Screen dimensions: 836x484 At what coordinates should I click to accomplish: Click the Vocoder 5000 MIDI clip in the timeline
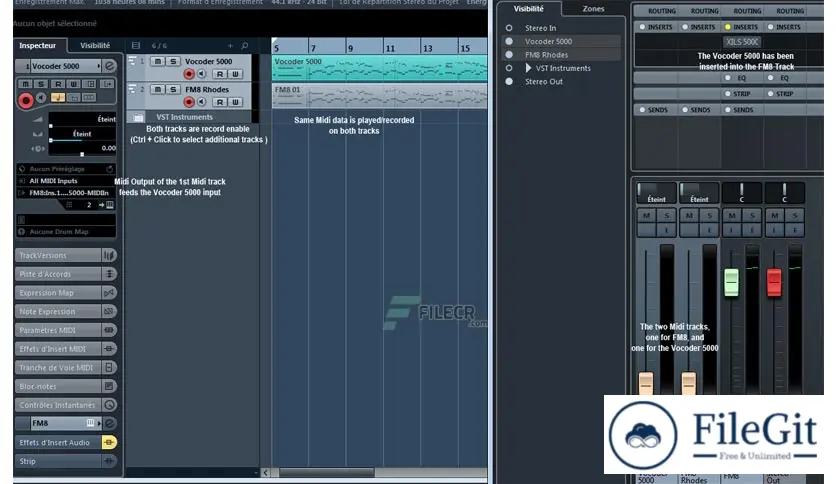point(379,68)
